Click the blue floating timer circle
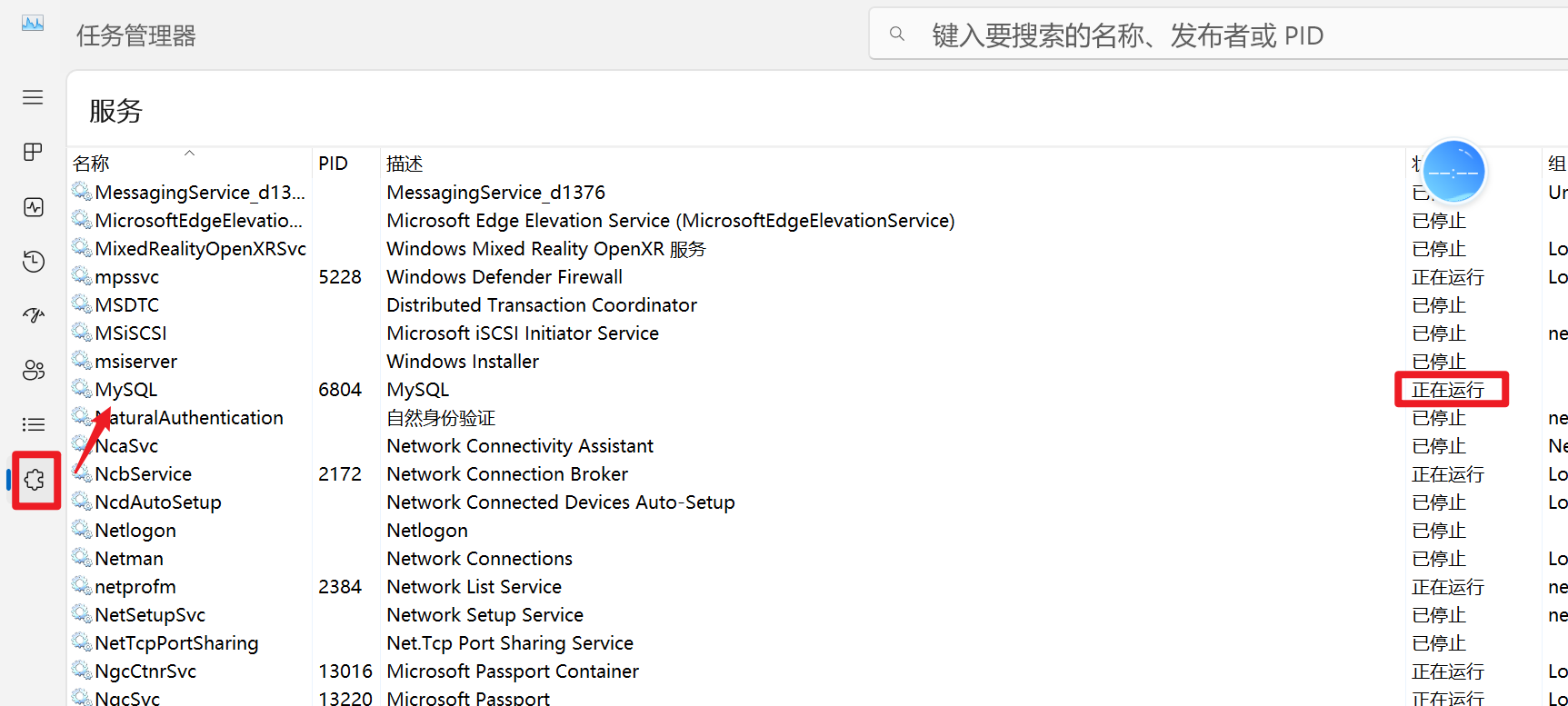 pos(1453,172)
